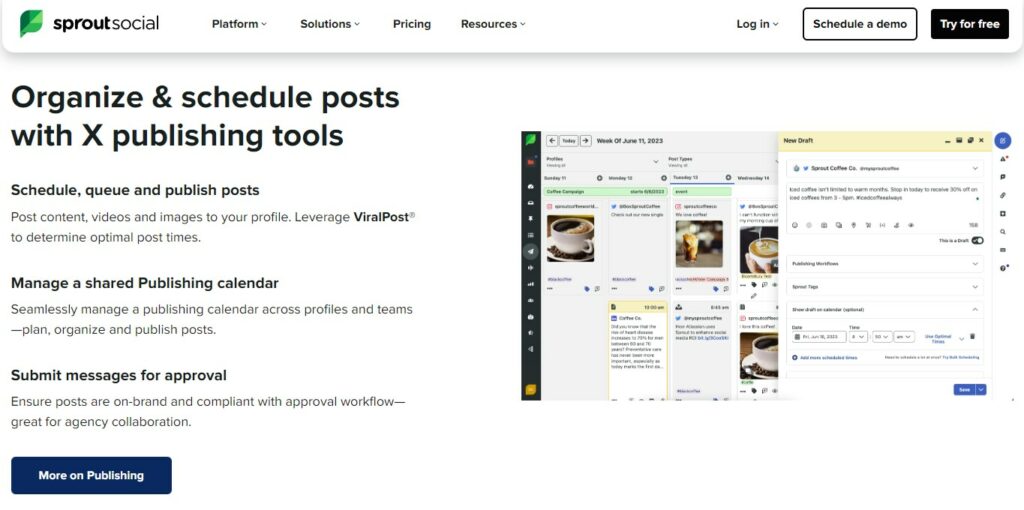1024x510 pixels.
Task: Open the hour dropdown in Time
Action: pyautogui.click(x=859, y=336)
